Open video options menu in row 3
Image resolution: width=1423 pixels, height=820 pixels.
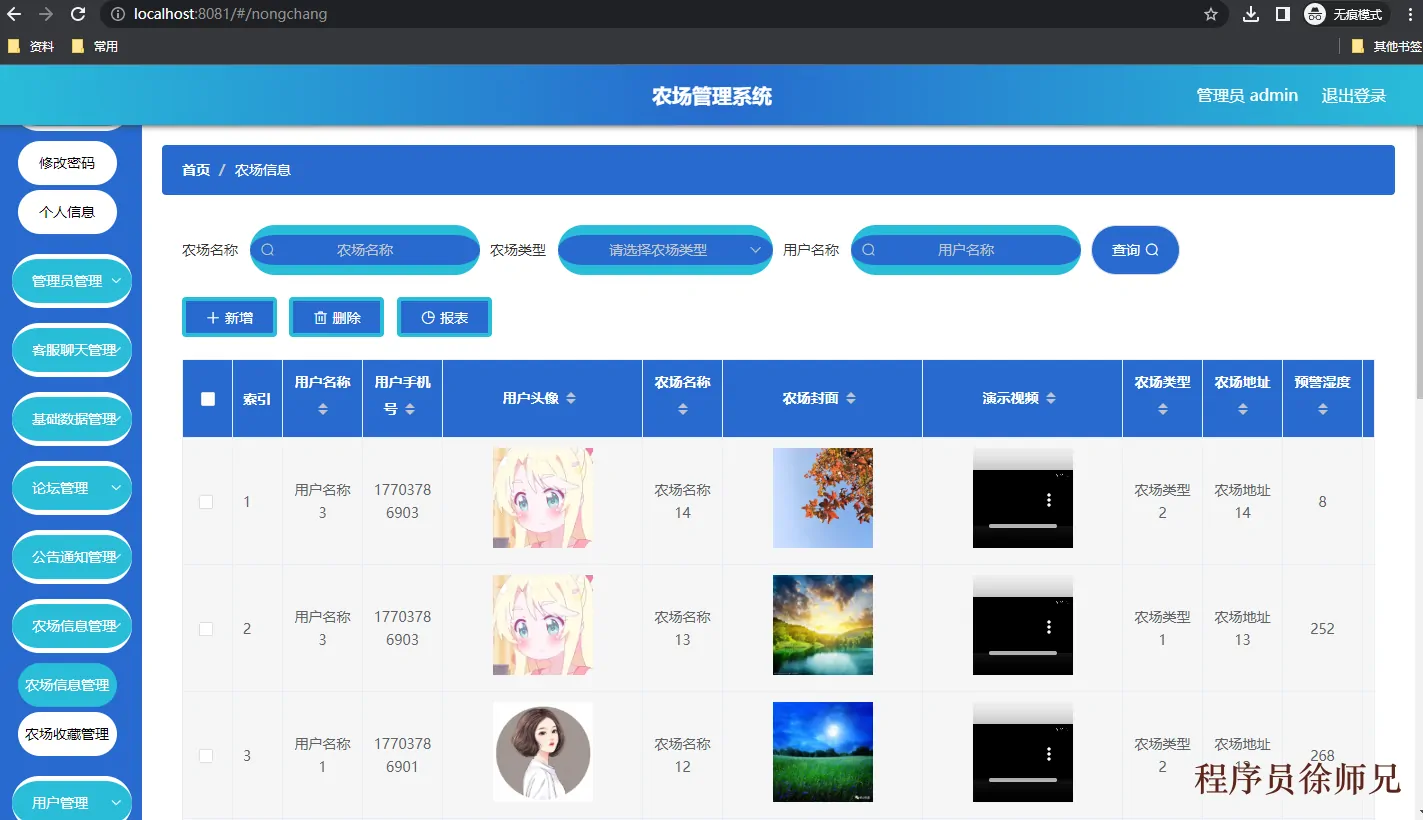click(1049, 754)
